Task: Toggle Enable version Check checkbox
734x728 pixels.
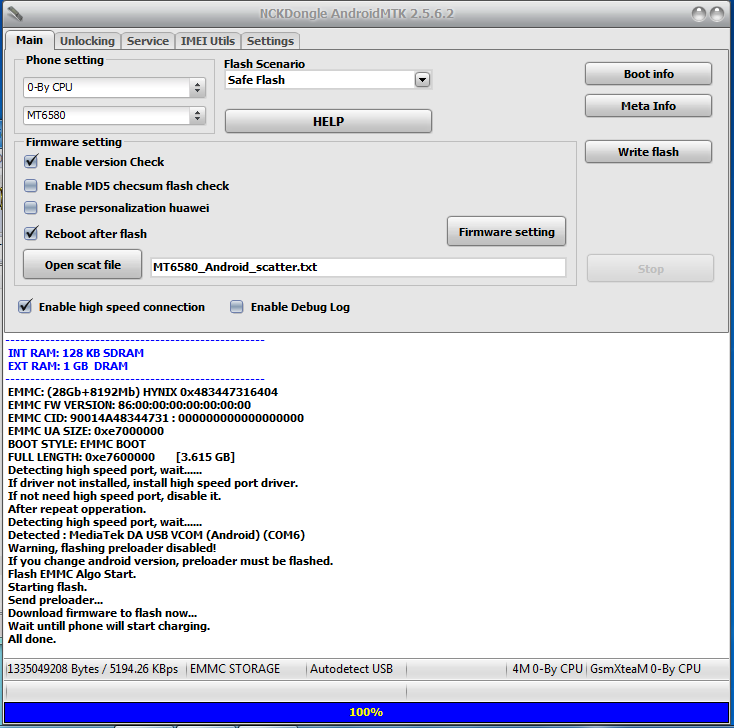Action: pyautogui.click(x=31, y=162)
